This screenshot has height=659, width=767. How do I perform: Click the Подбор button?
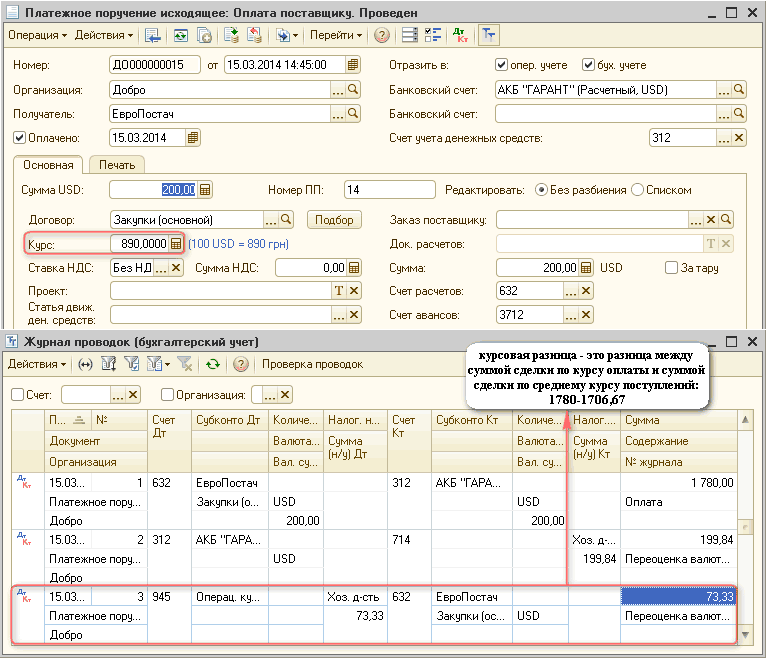333,219
